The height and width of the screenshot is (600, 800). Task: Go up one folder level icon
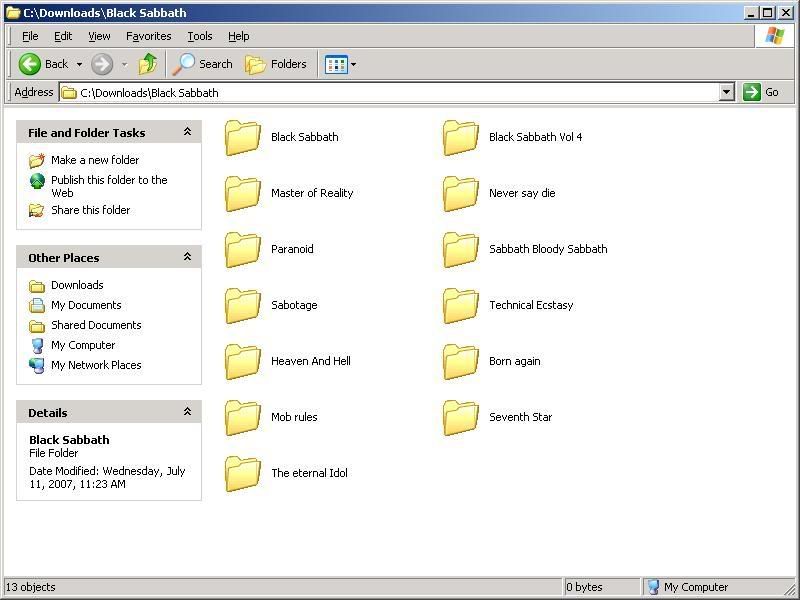click(147, 64)
